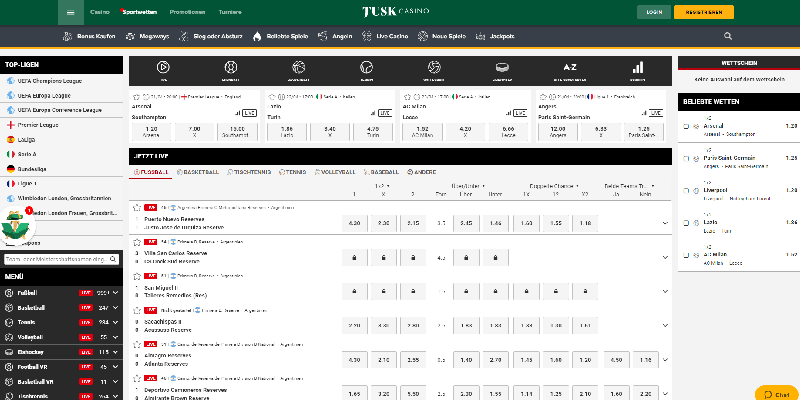The width and height of the screenshot is (800, 400).
Task: Open the Über/Unter market dropdown header
Action: click(468, 186)
